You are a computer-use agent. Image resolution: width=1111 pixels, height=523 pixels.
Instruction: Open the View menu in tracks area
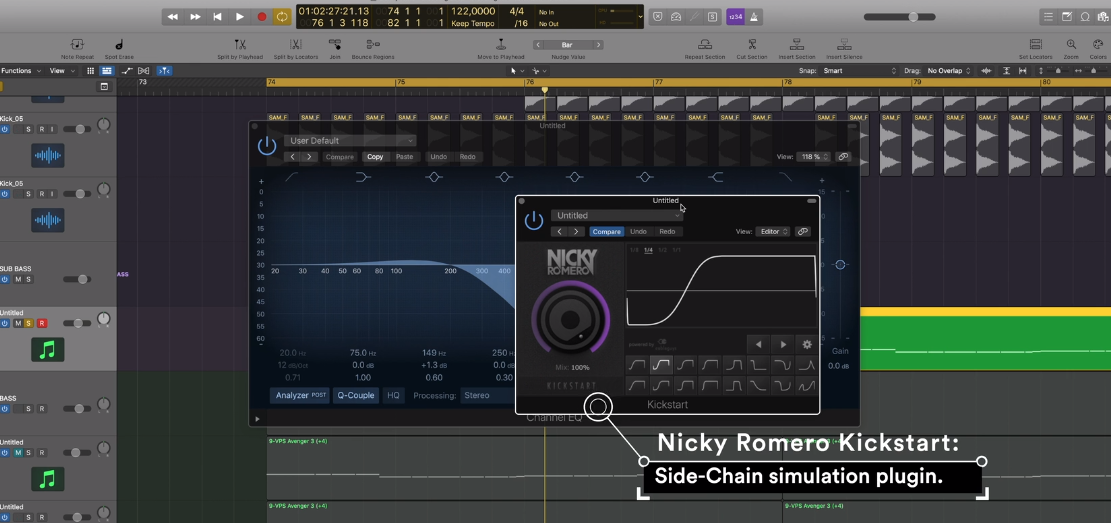(60, 71)
